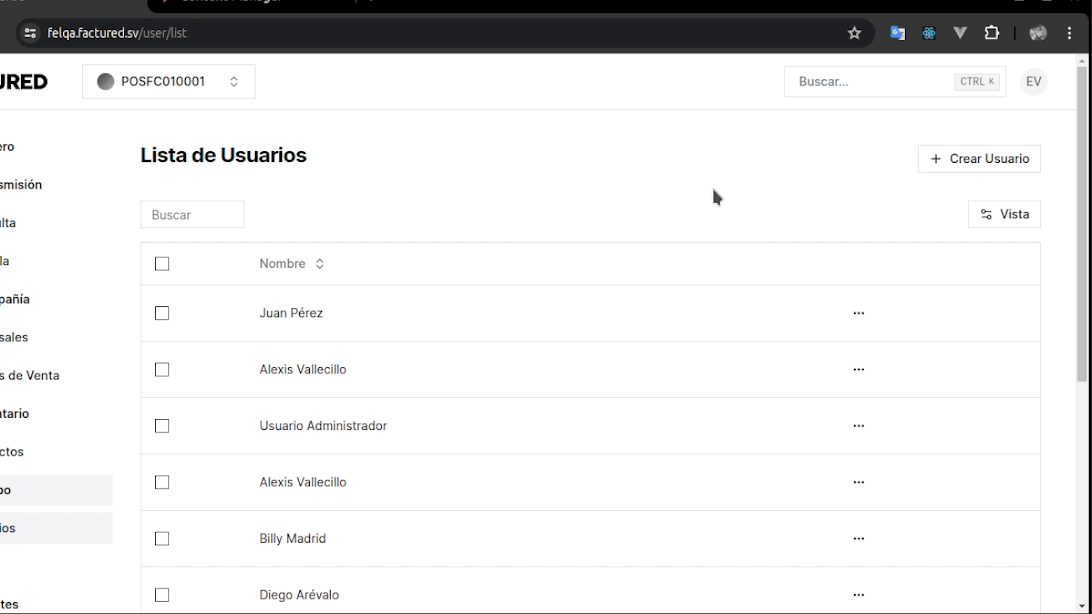Open the EV user avatar menu
This screenshot has height=614, width=1092.
click(x=1033, y=82)
